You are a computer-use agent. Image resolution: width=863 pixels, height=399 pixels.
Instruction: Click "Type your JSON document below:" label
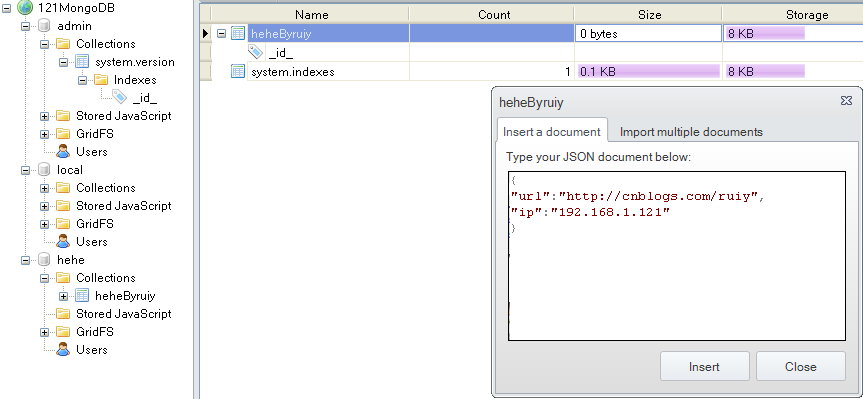point(598,157)
